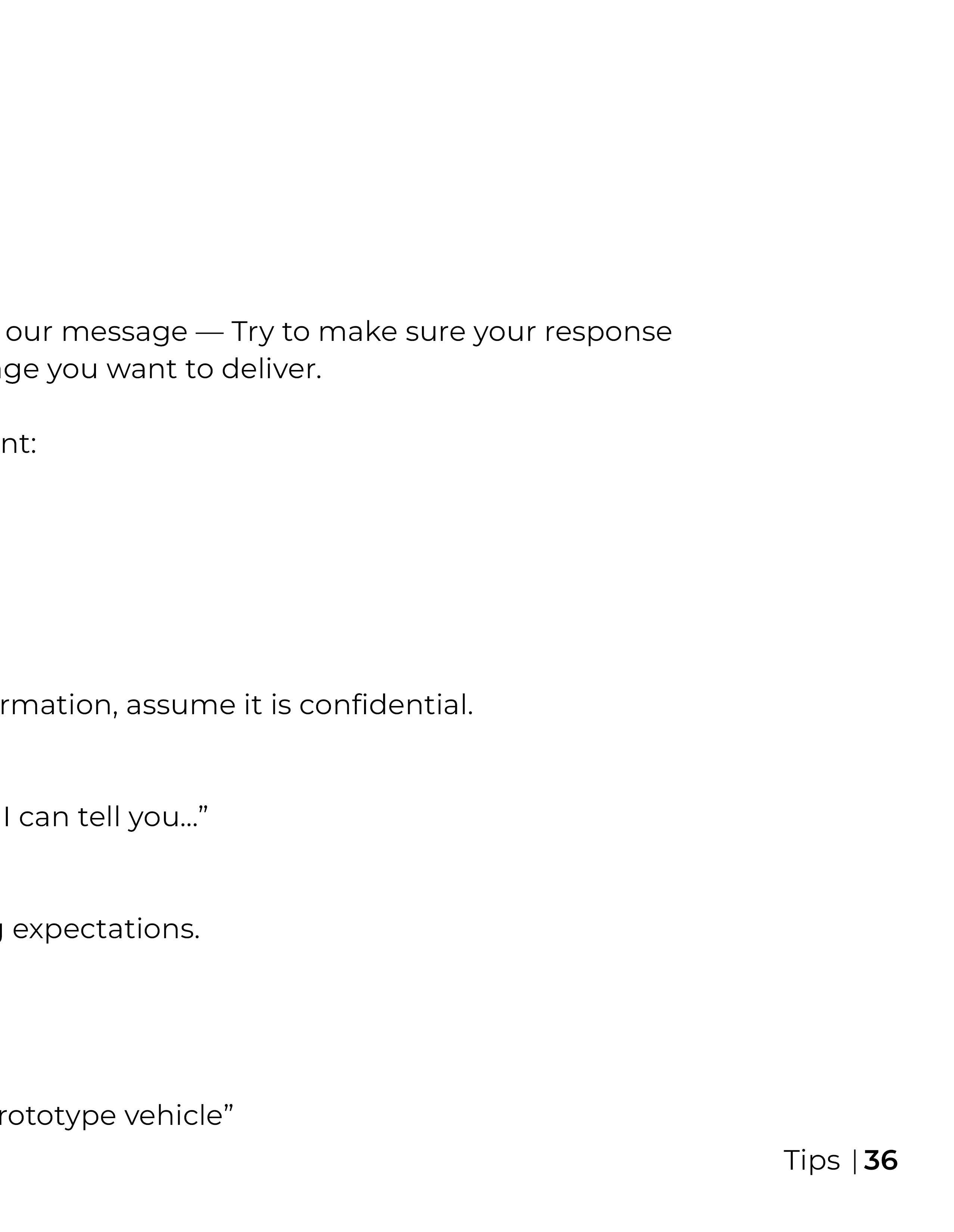
Task: Click the "Tips" footer label
Action: click(811, 1161)
